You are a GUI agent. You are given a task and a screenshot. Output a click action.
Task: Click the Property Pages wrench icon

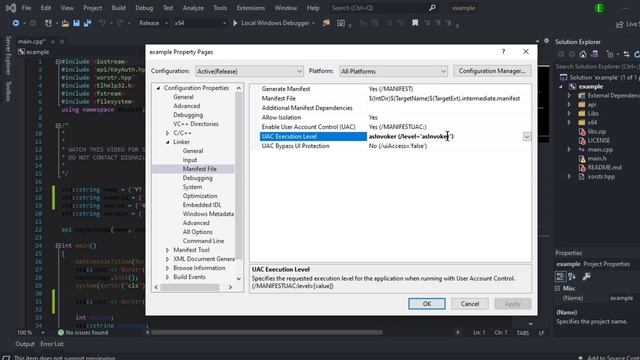[587, 276]
